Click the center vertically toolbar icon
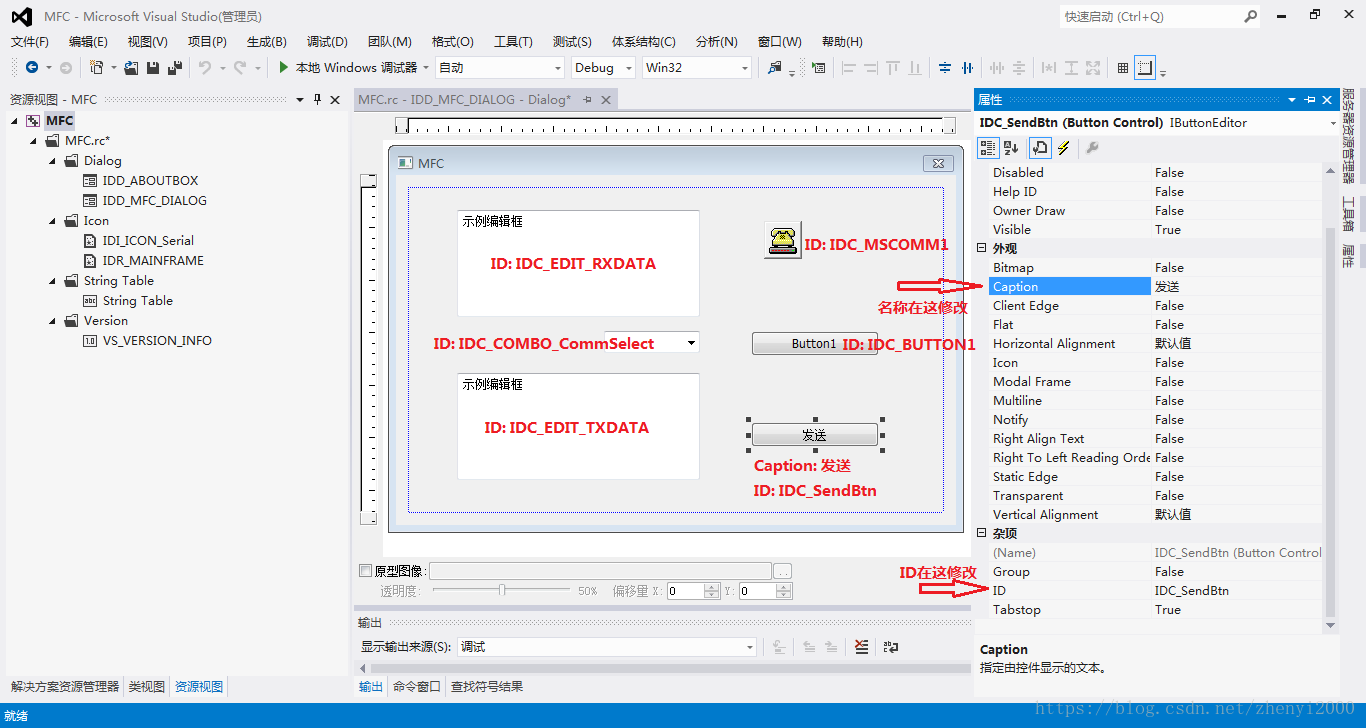The width and height of the screenshot is (1366, 728). 945,67
